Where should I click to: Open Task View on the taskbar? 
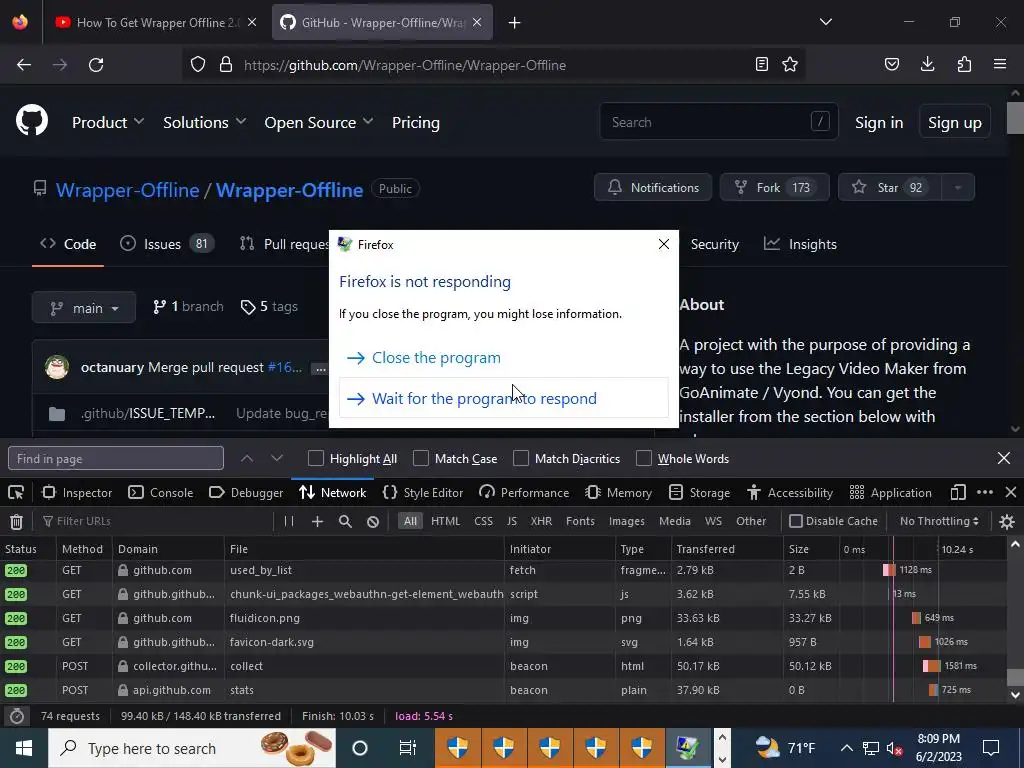tap(408, 748)
